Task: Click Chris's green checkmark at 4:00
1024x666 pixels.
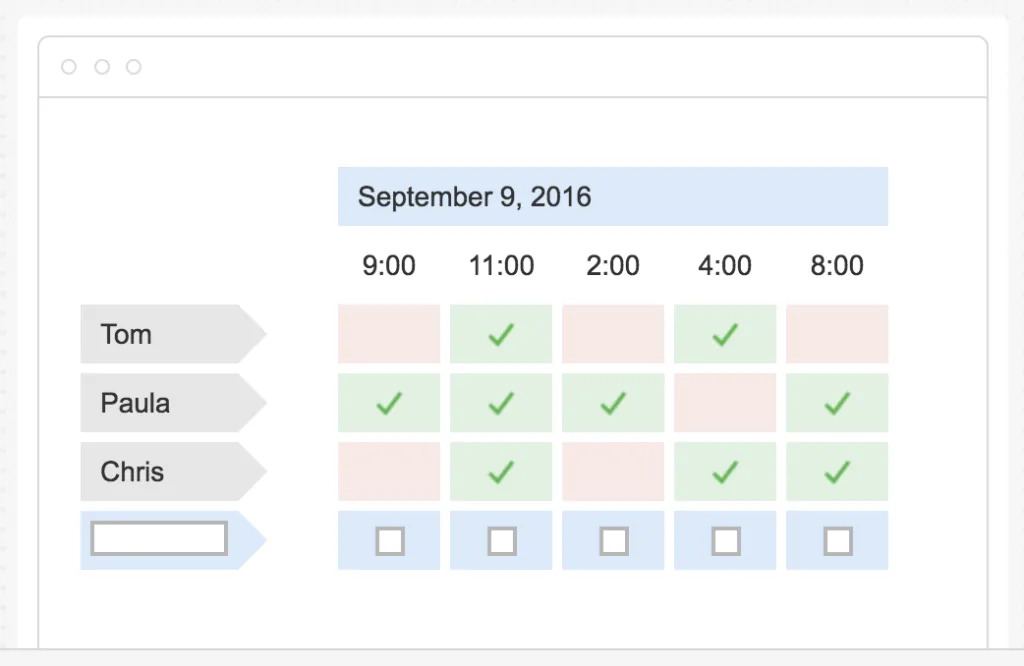Action: point(725,471)
